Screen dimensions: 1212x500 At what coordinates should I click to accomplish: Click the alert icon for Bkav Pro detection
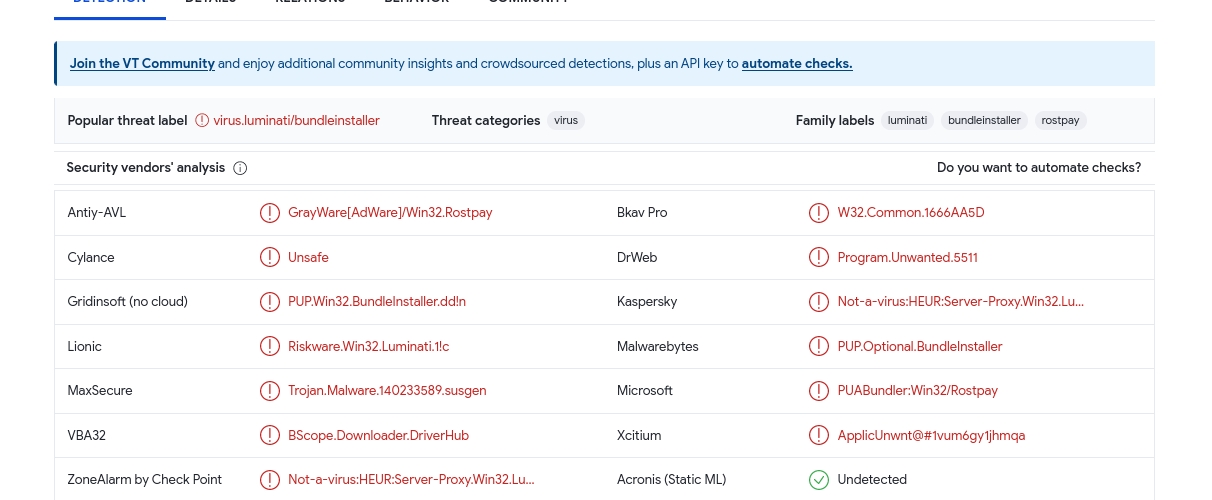point(819,213)
